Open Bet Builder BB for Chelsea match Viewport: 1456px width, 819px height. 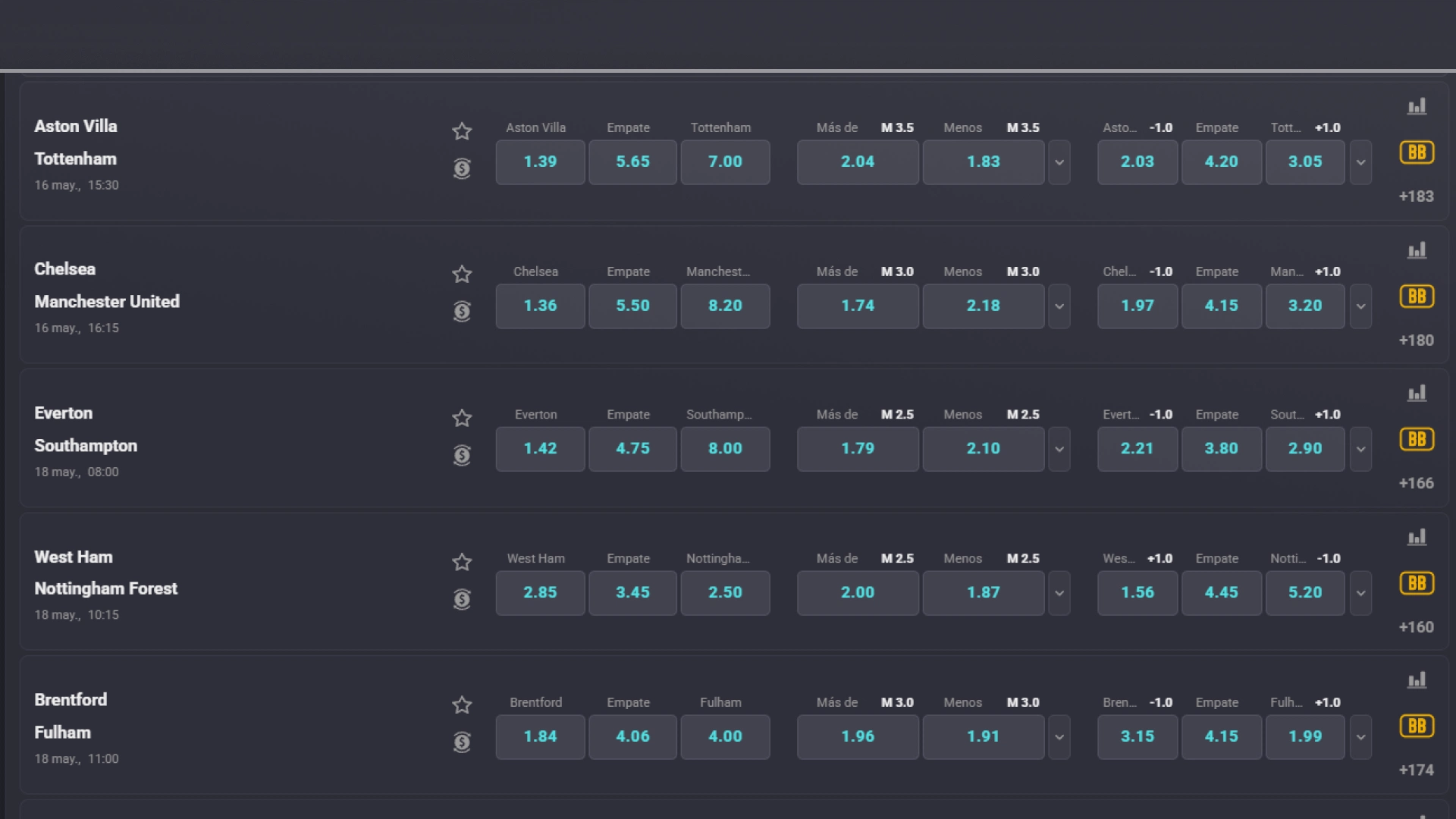[x=1417, y=297]
